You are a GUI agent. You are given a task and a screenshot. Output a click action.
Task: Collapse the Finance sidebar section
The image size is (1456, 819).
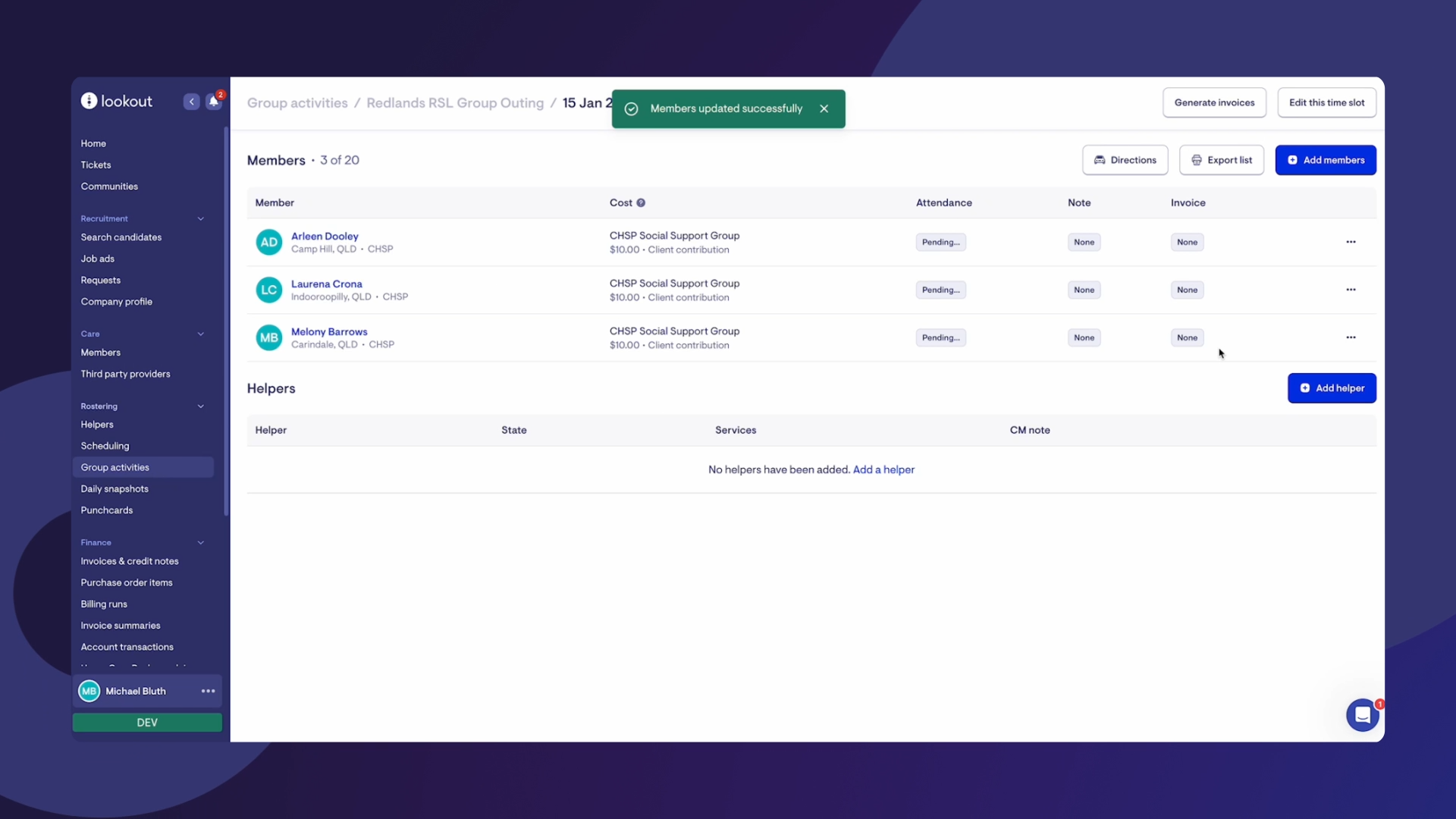coord(201,542)
